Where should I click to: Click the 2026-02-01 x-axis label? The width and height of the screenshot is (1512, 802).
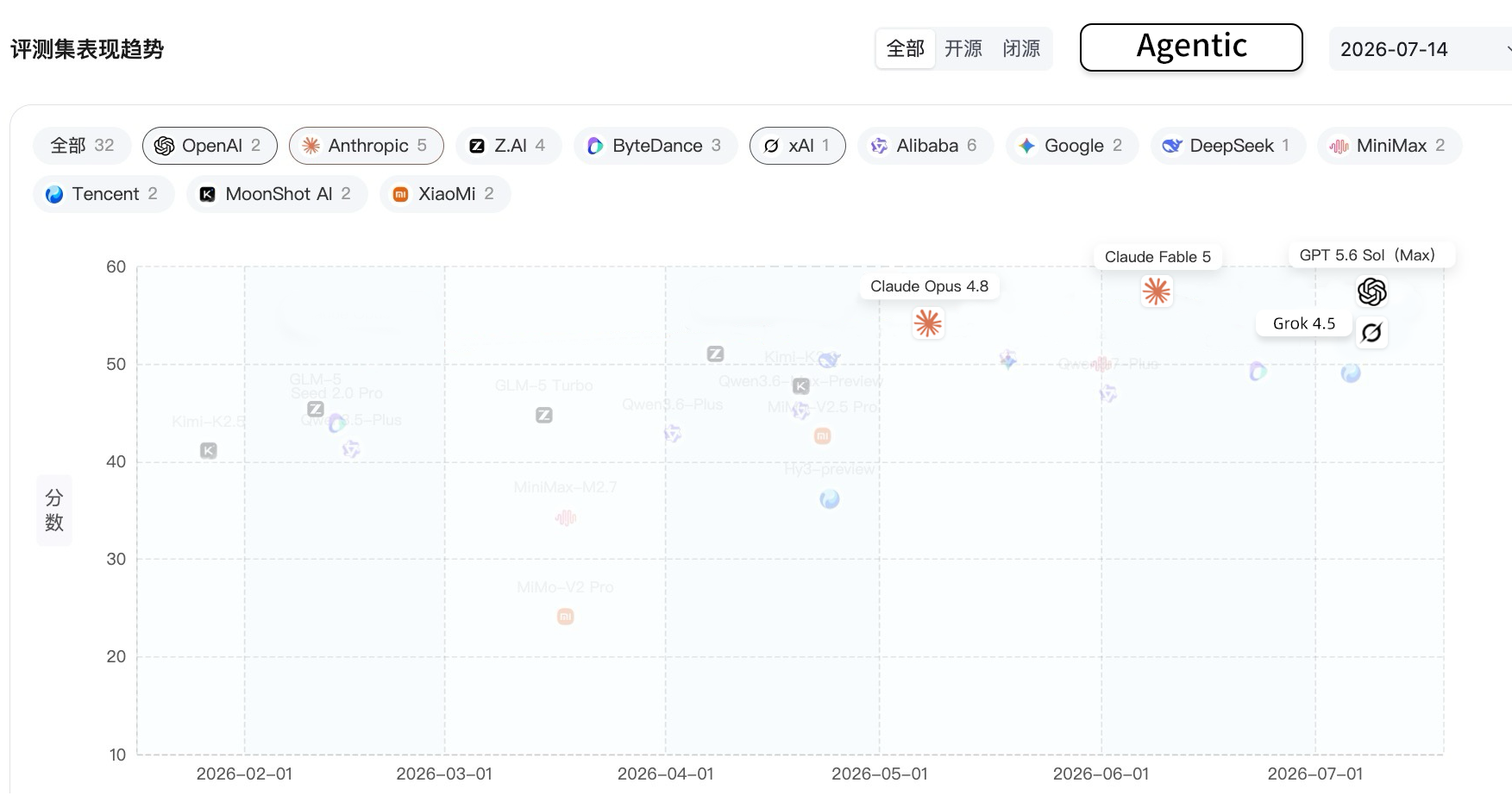(x=244, y=774)
